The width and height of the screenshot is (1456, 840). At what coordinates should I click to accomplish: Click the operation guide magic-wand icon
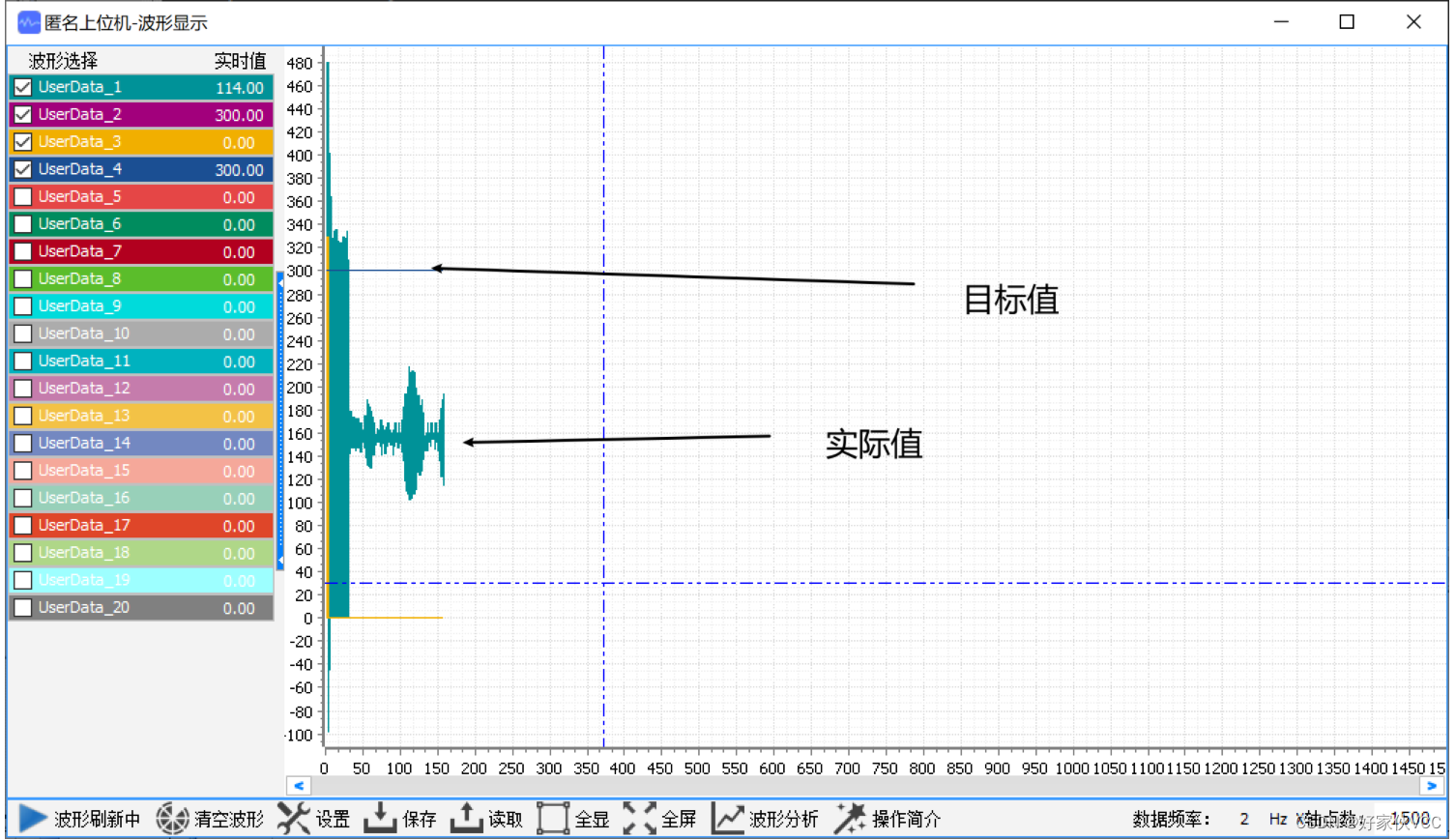(850, 819)
